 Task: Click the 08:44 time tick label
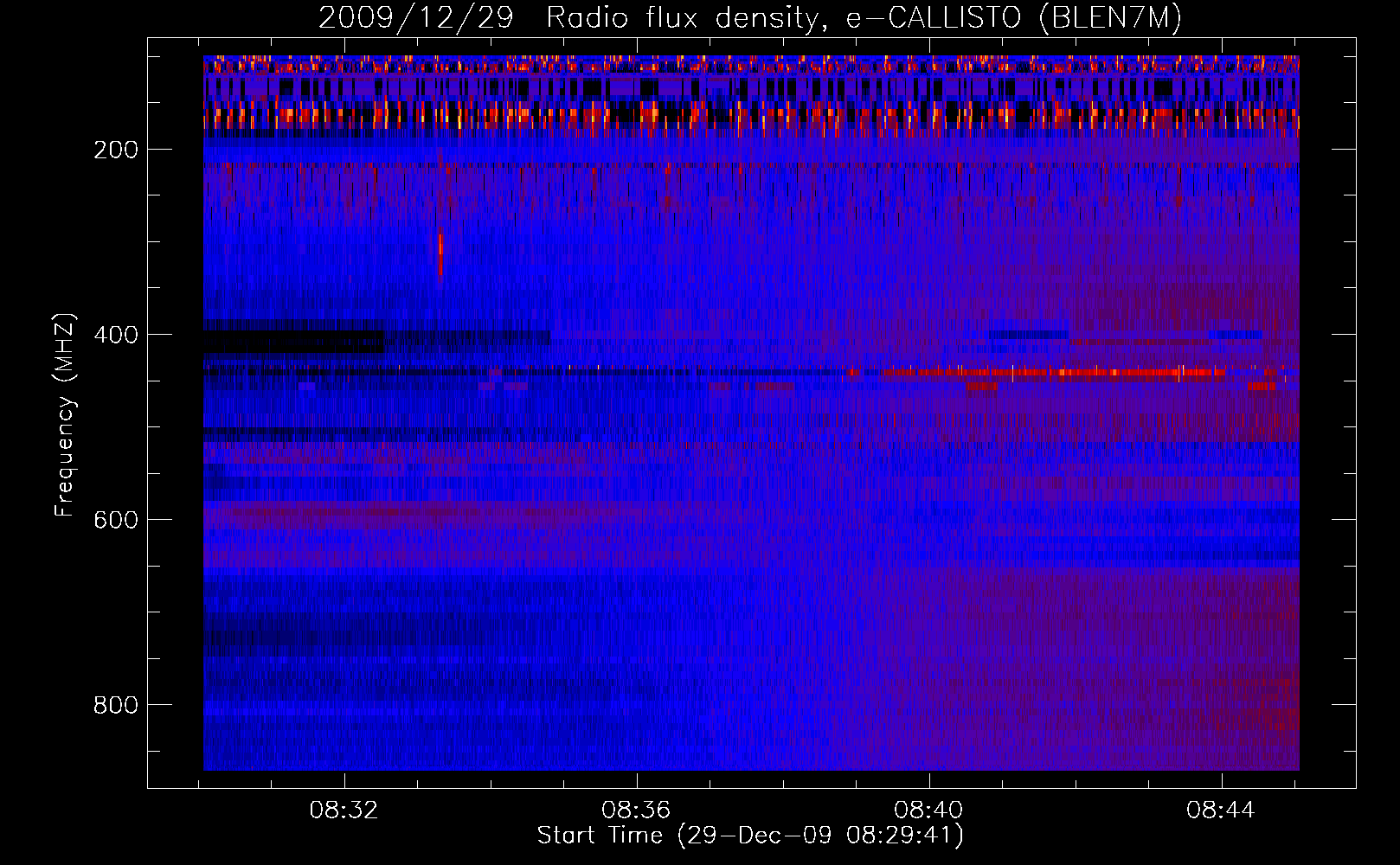tap(1221, 811)
